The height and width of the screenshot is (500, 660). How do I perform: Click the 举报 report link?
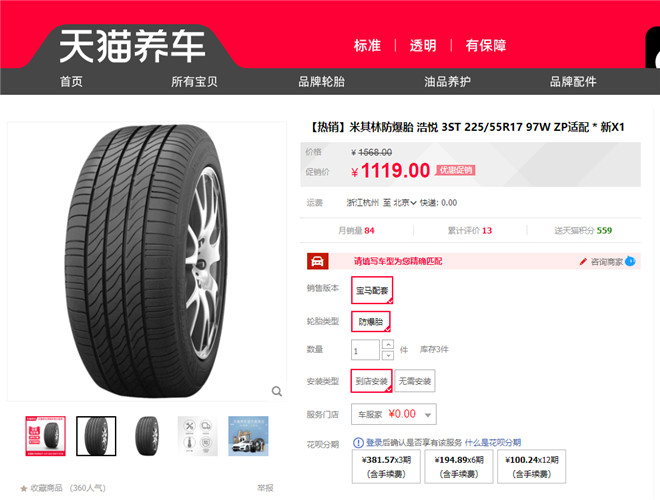click(265, 488)
